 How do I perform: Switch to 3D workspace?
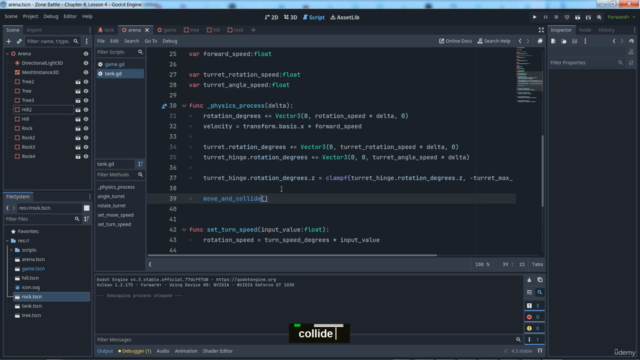(291, 17)
